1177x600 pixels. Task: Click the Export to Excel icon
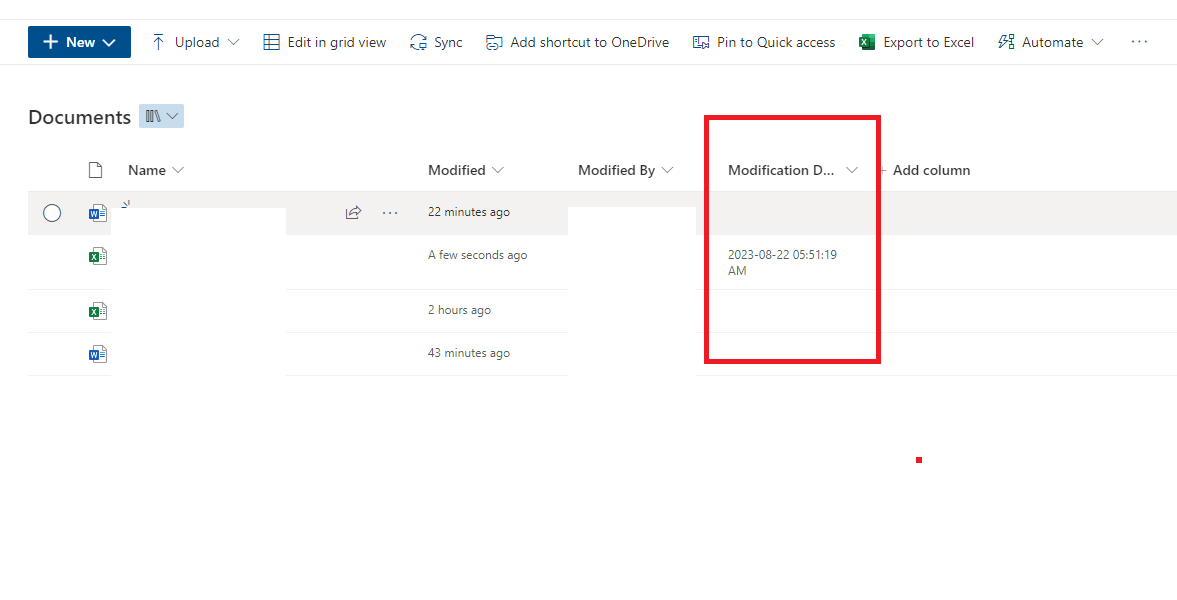coord(865,41)
